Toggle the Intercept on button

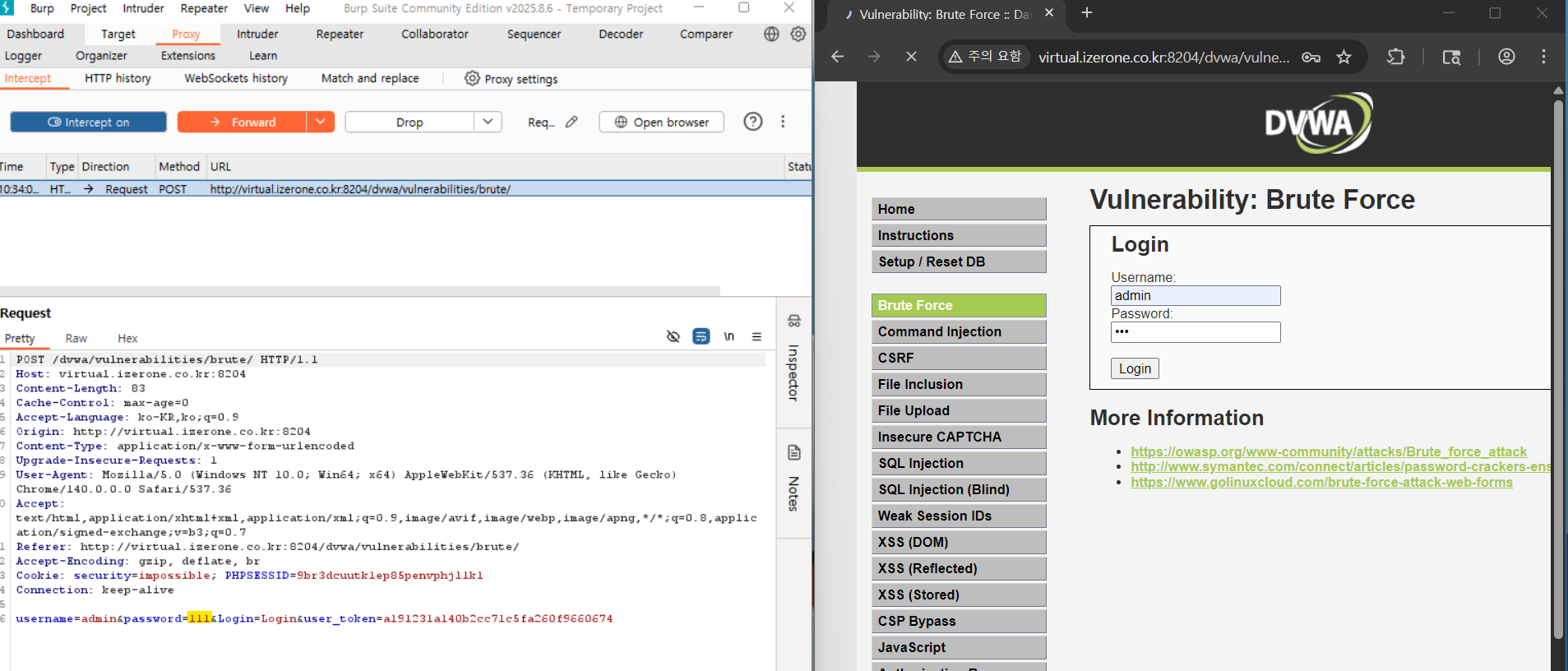88,122
